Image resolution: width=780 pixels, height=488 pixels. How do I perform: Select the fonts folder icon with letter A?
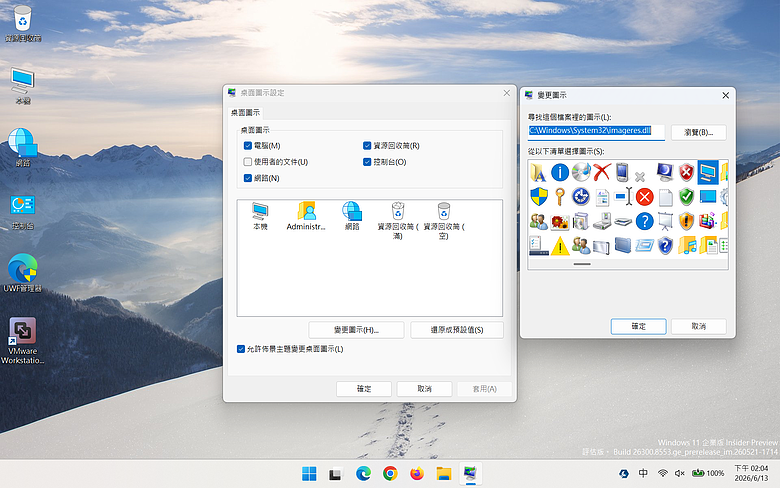coord(538,172)
